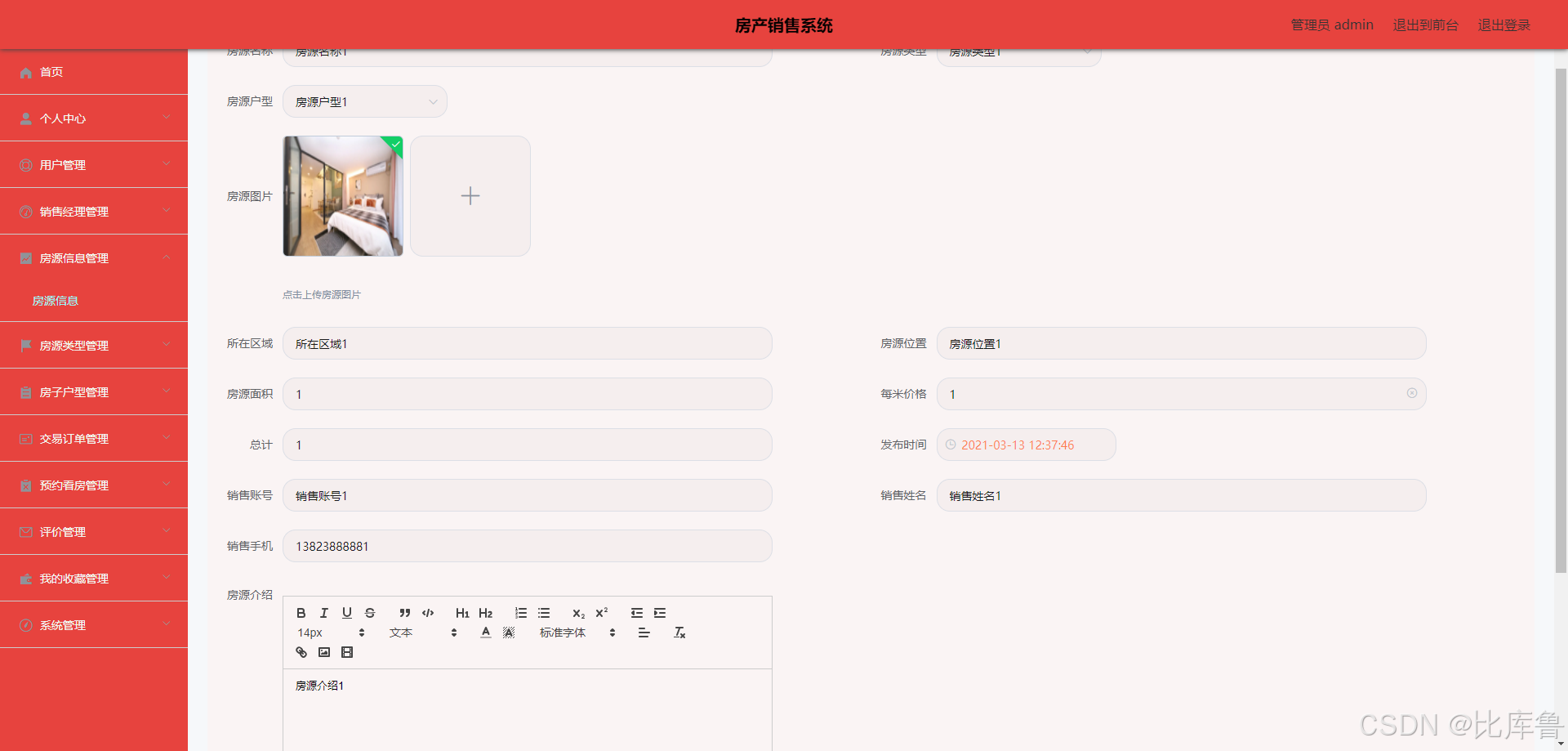The width and height of the screenshot is (1568, 751).
Task: Expand 个人中心 sidebar menu
Action: click(94, 118)
